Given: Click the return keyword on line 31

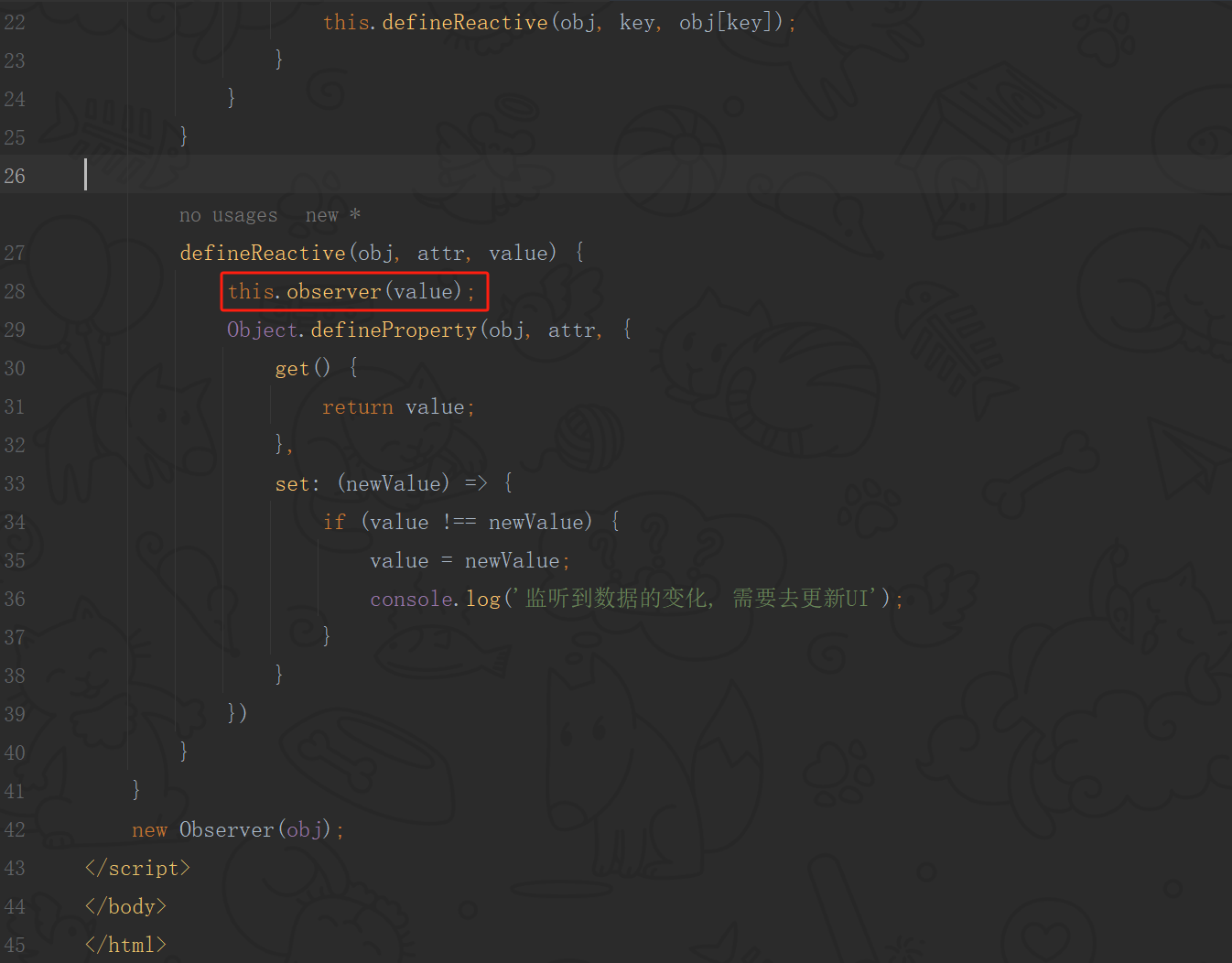Looking at the screenshot, I should click(357, 406).
